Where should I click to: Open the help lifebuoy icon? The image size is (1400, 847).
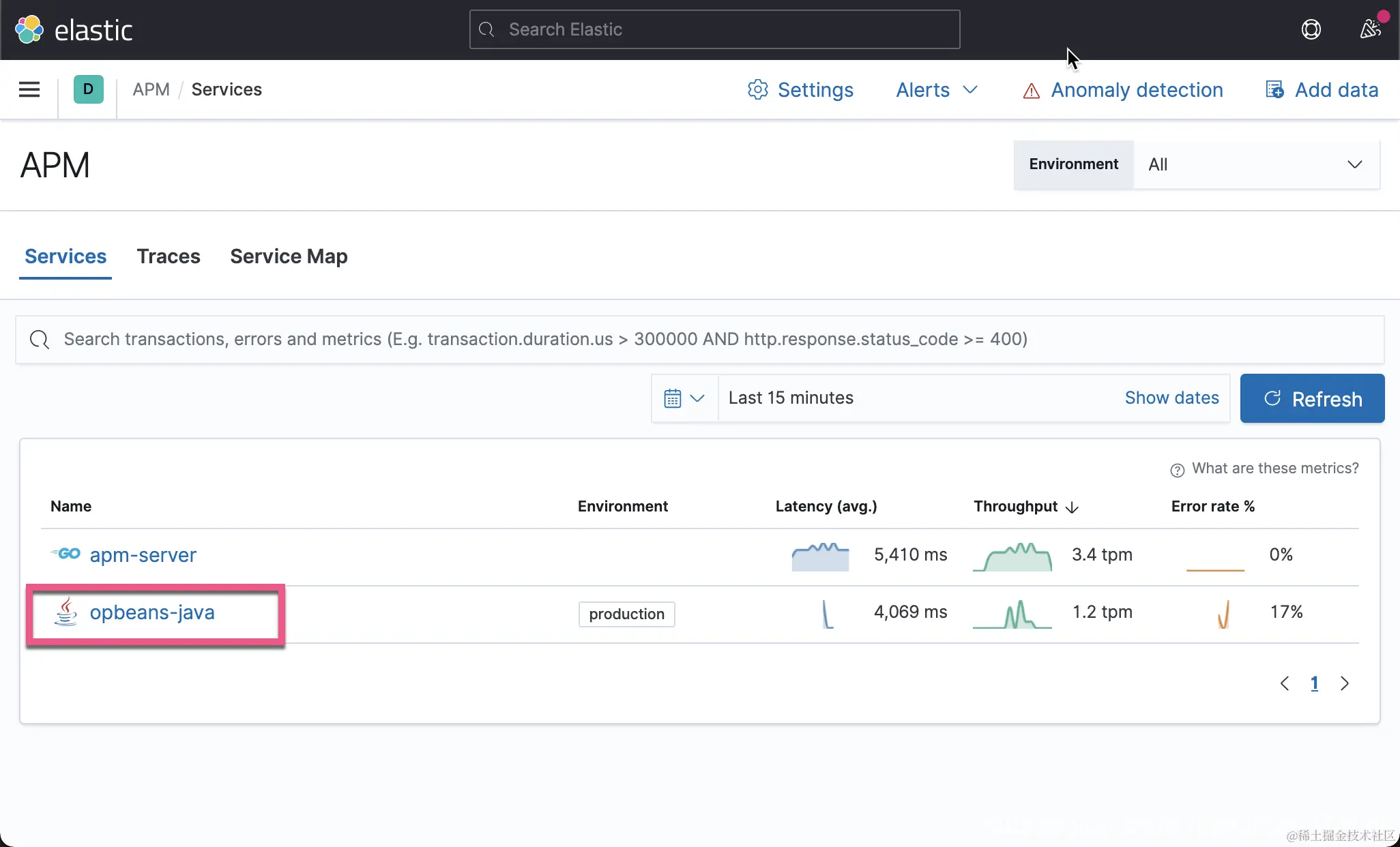click(x=1311, y=29)
